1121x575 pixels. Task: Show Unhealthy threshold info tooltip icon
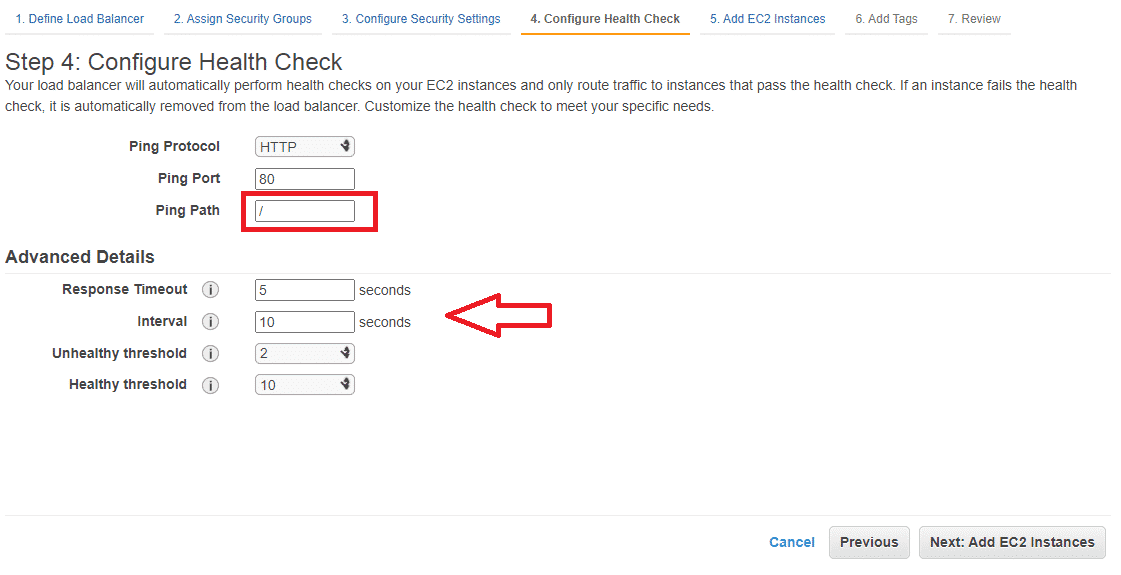click(210, 353)
